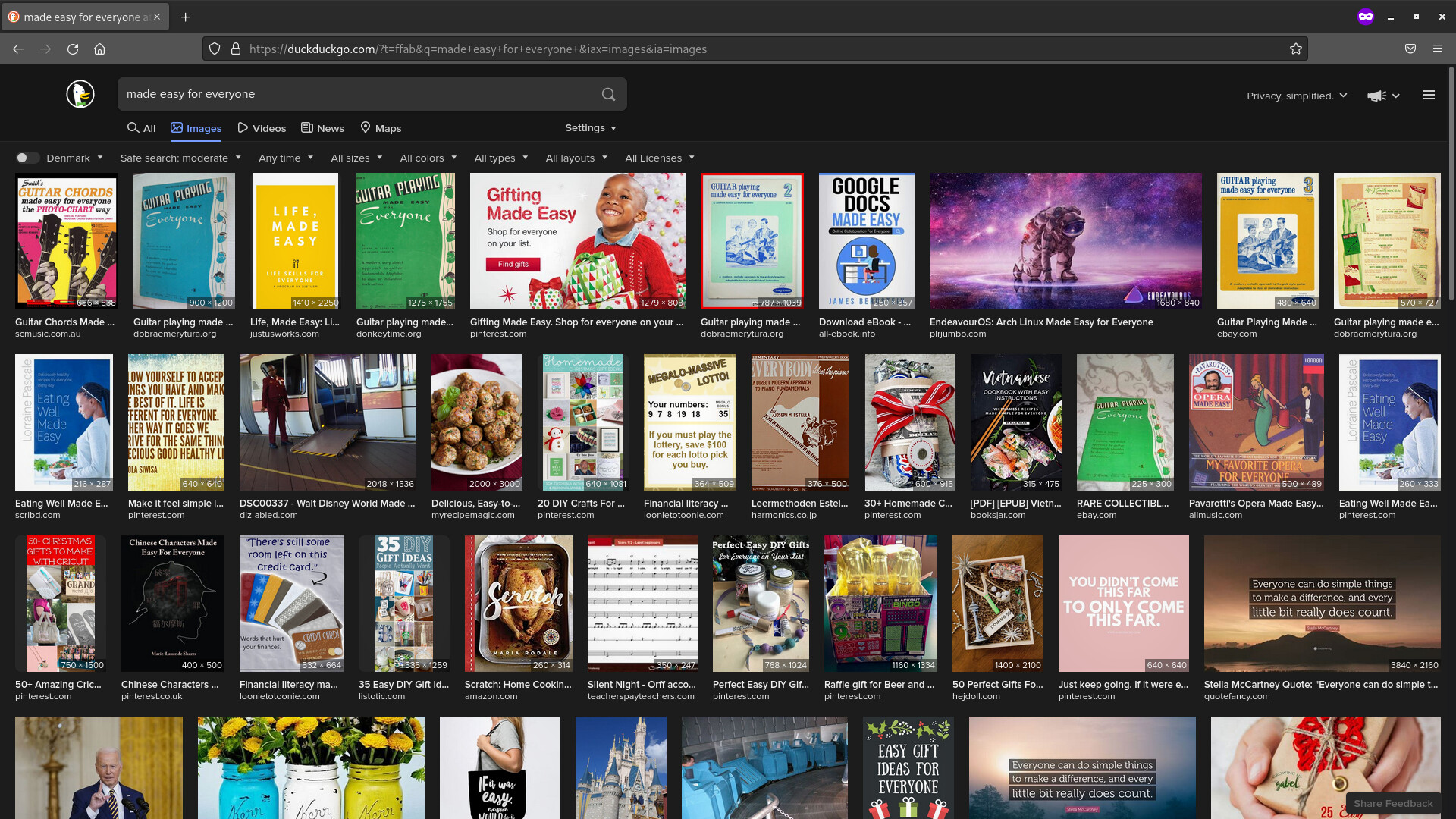The height and width of the screenshot is (819, 1456).
Task: Open the All types filter dropdown
Action: (x=501, y=158)
